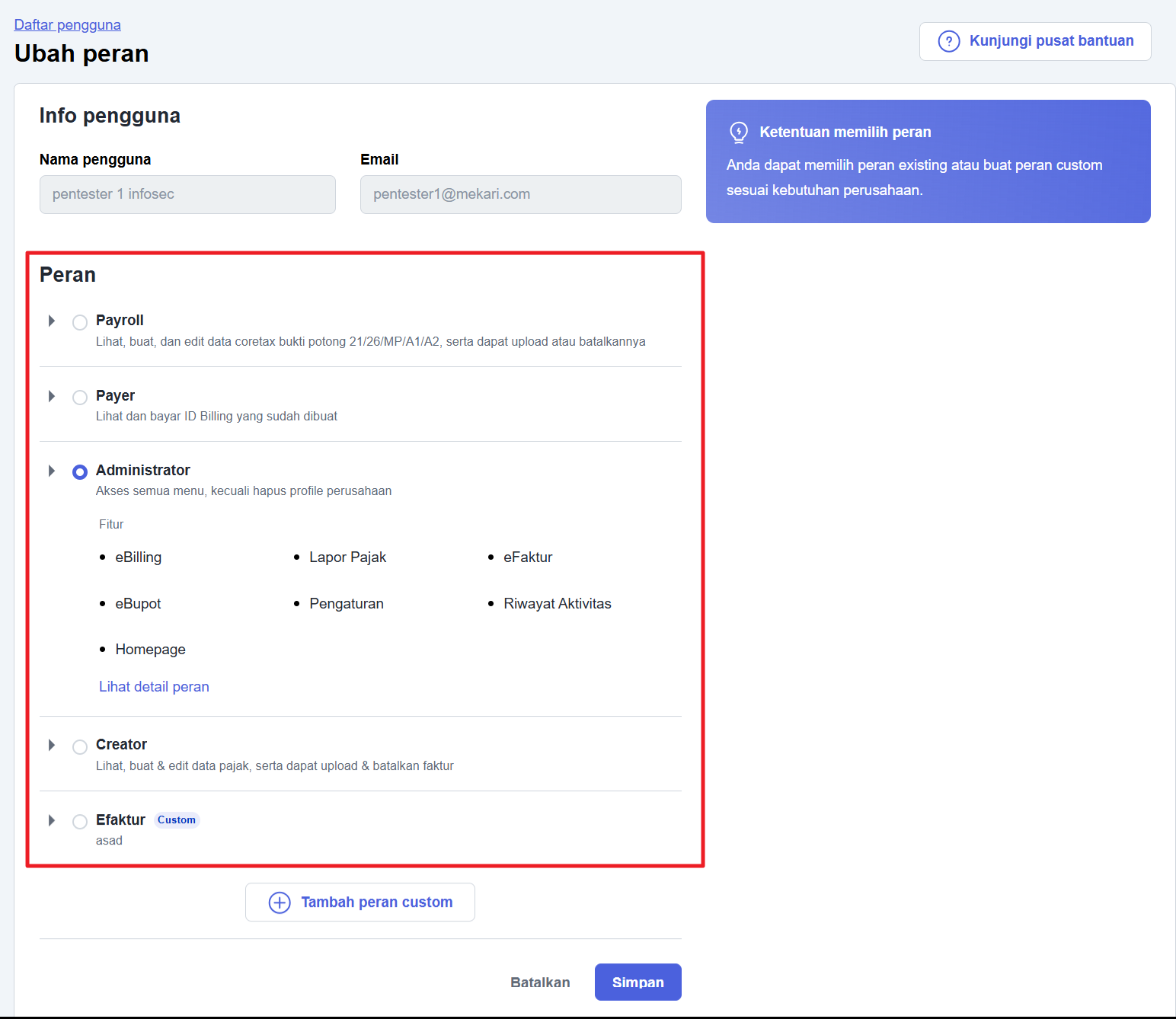Collapse the Administrator role arrow
1176x1019 pixels.
[52, 471]
